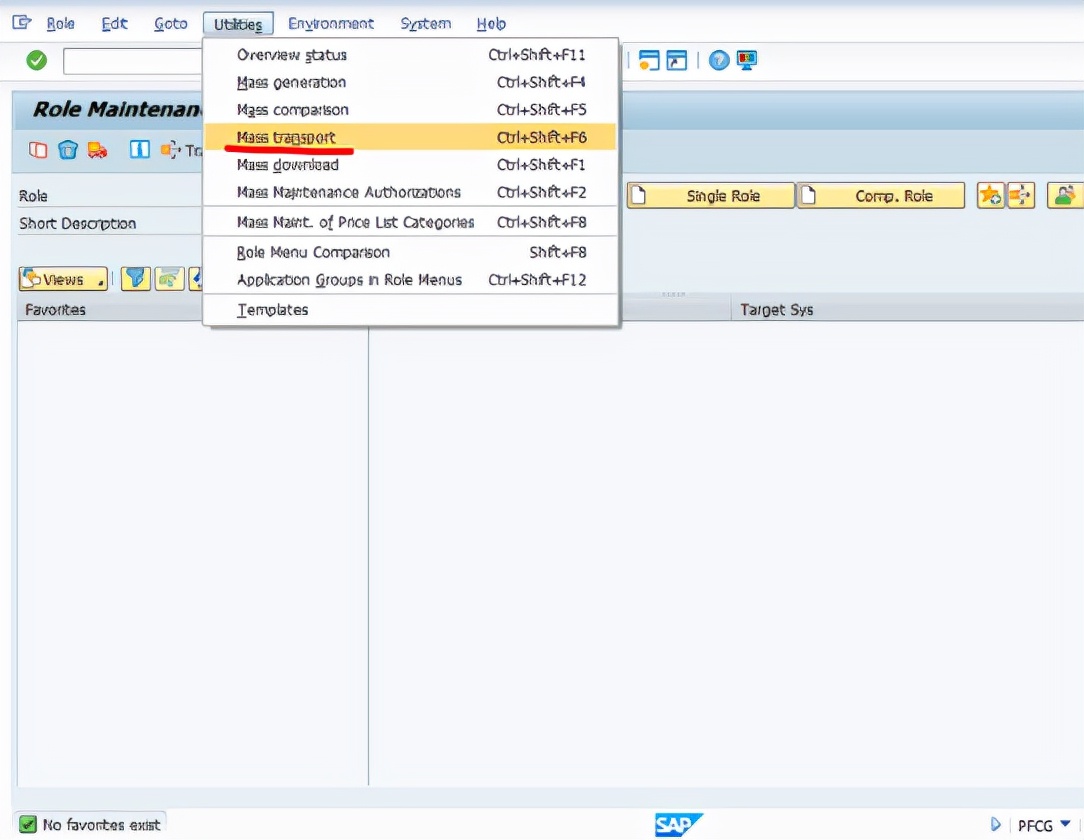1084x840 pixels.
Task: Click the Delete Role trash icon
Action: coord(67,149)
